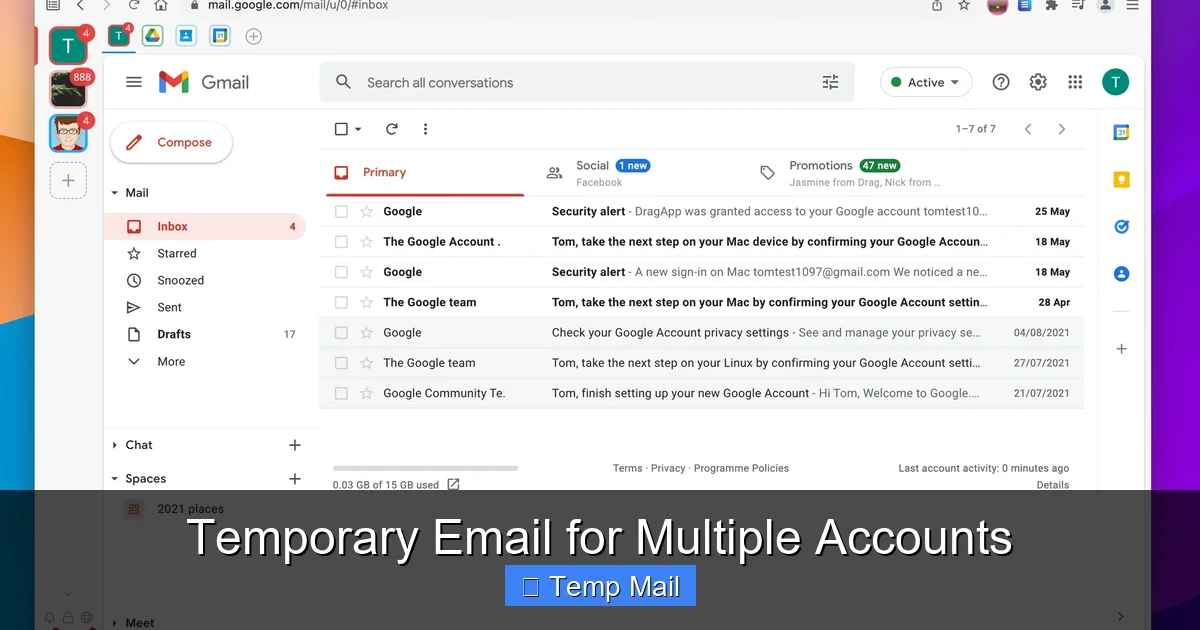Open Google Keep side panel
The height and width of the screenshot is (630, 1200).
click(1121, 180)
